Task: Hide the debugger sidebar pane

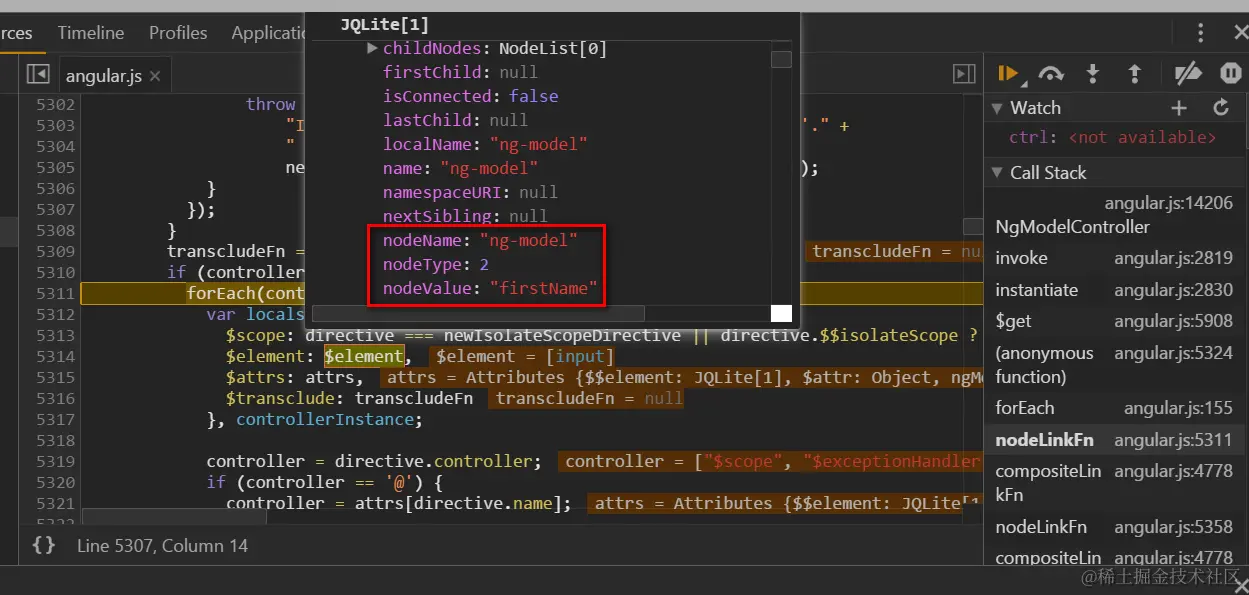Action: (964, 74)
